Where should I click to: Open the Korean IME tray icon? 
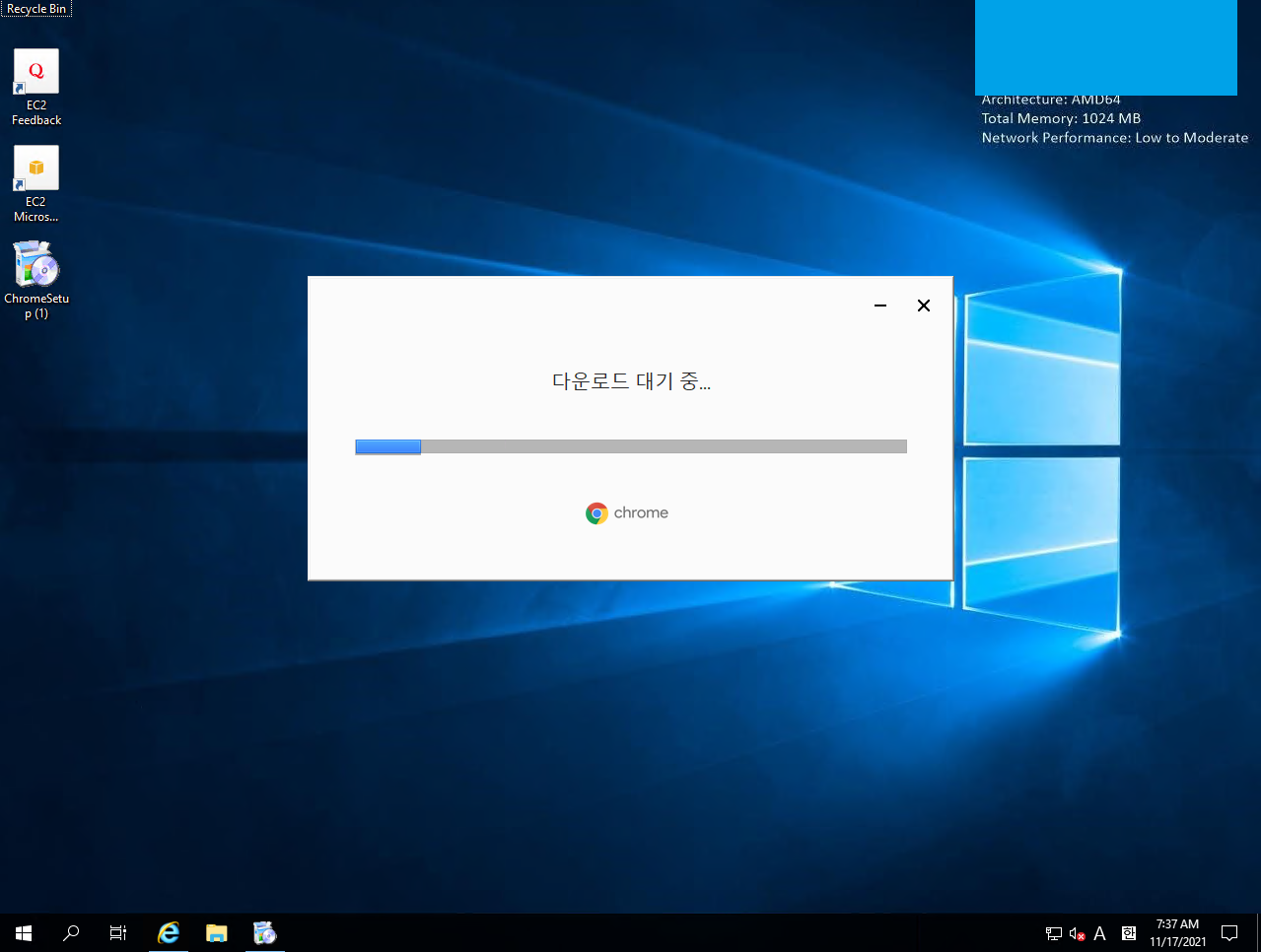click(x=1129, y=933)
